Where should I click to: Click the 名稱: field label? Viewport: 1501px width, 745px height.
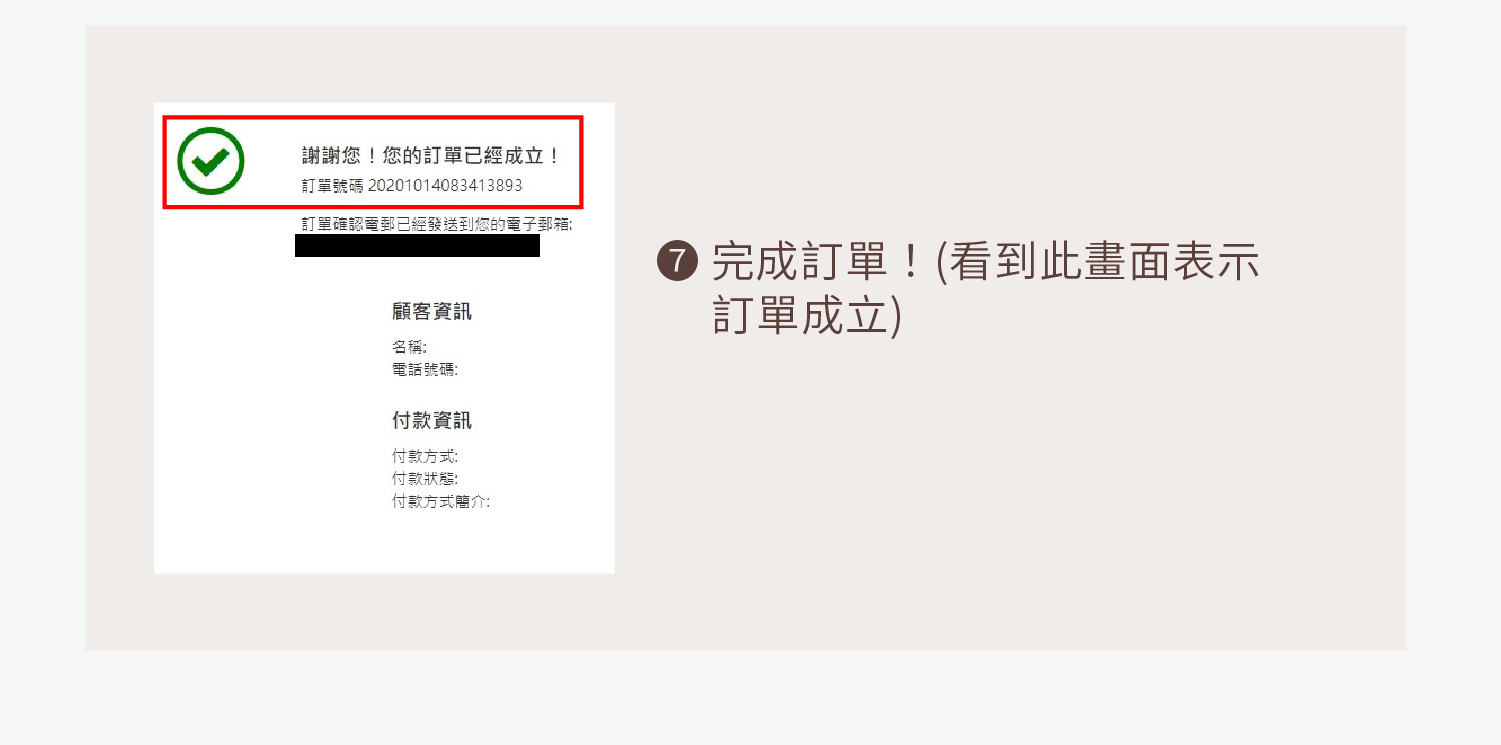(x=410, y=348)
